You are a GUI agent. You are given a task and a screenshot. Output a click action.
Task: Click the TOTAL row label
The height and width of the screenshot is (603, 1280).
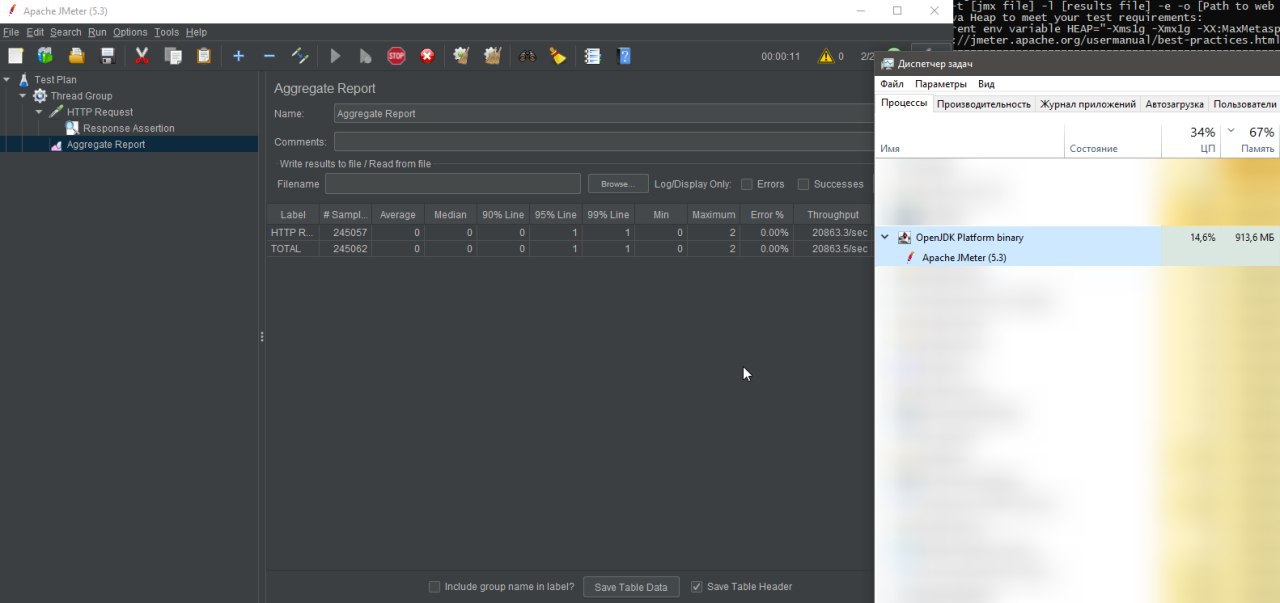point(286,249)
